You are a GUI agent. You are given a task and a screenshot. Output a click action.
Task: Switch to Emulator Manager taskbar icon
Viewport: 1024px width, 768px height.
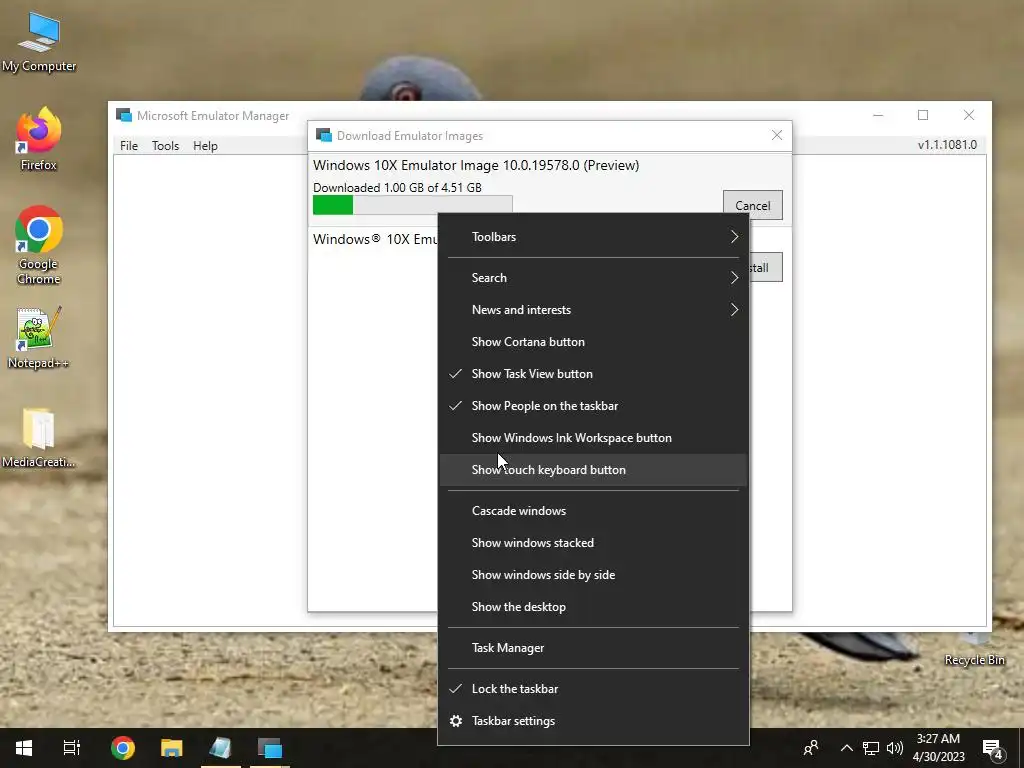pos(270,748)
